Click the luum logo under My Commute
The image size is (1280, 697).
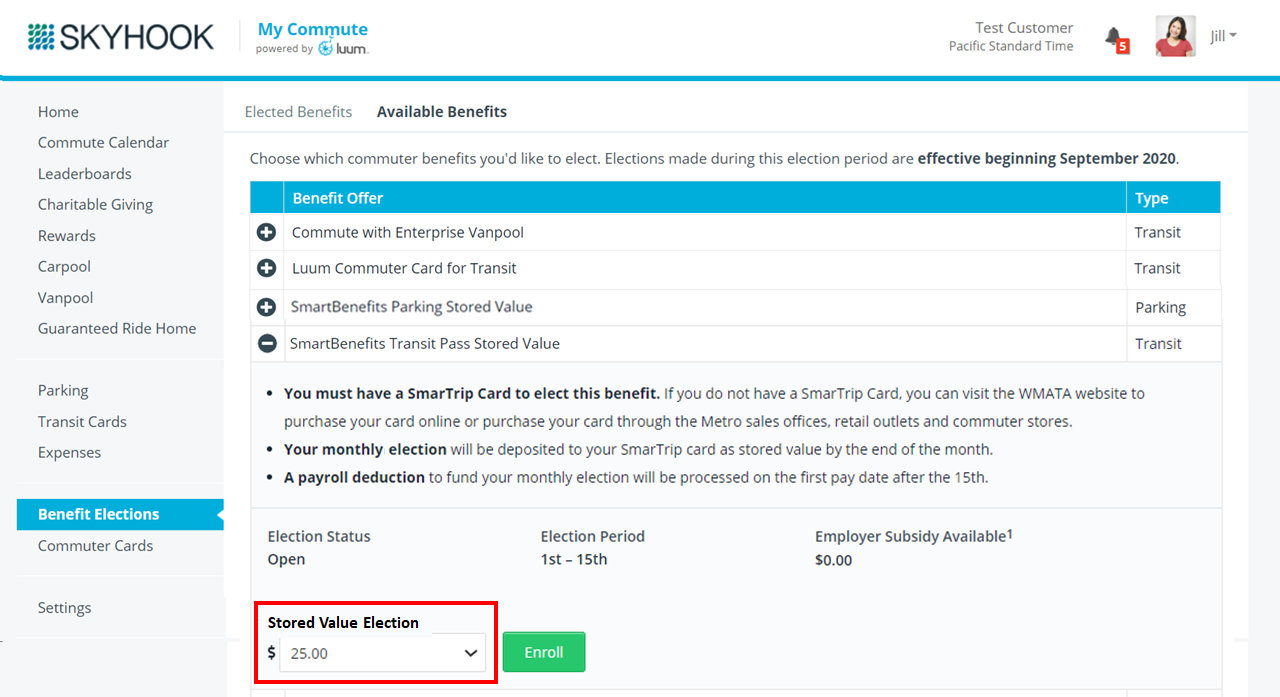pyautogui.click(x=343, y=48)
